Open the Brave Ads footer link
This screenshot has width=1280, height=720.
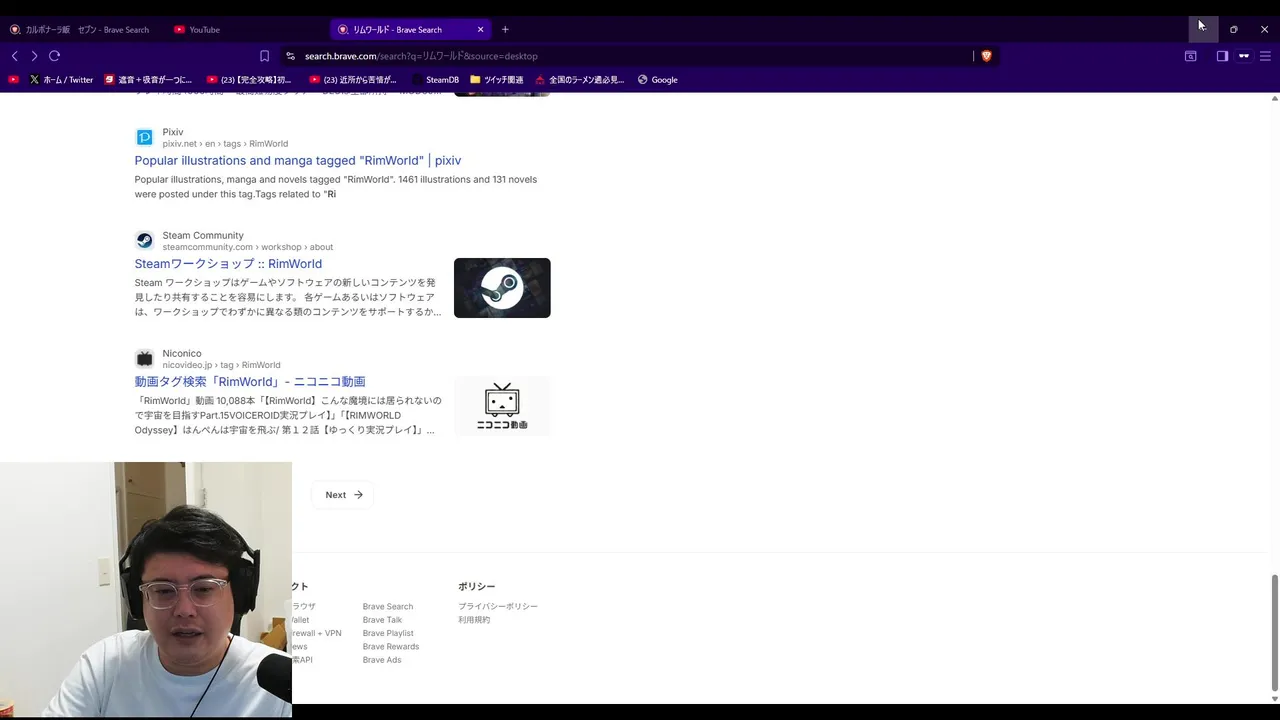click(382, 660)
